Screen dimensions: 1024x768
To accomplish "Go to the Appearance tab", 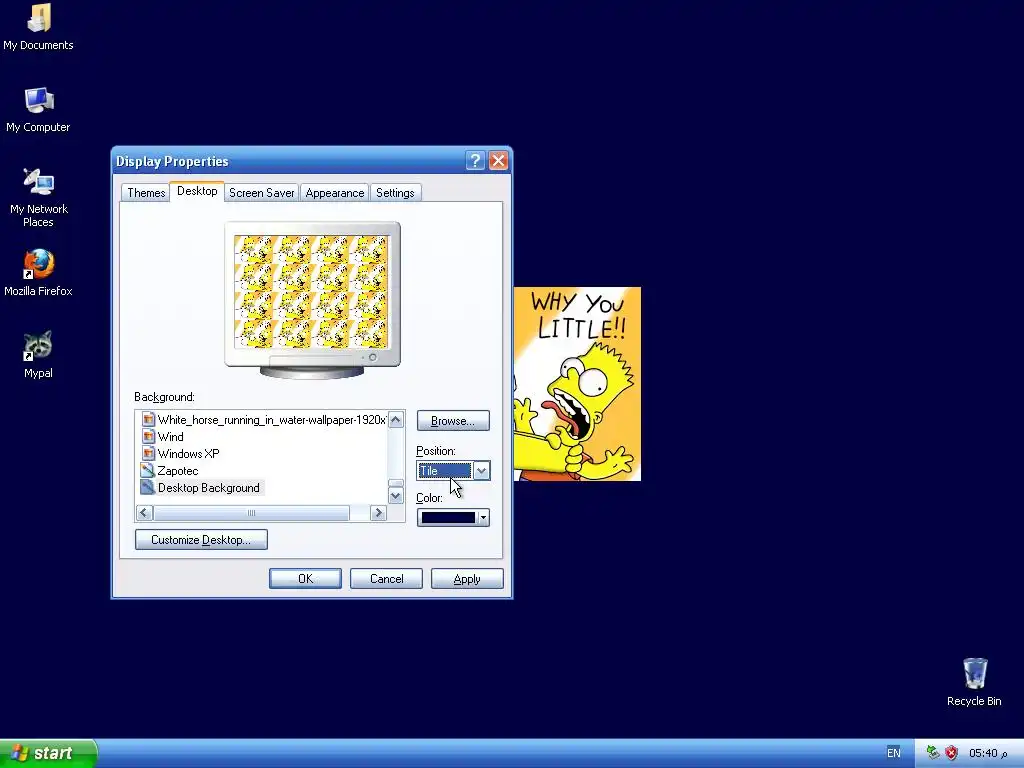I will [x=334, y=193].
